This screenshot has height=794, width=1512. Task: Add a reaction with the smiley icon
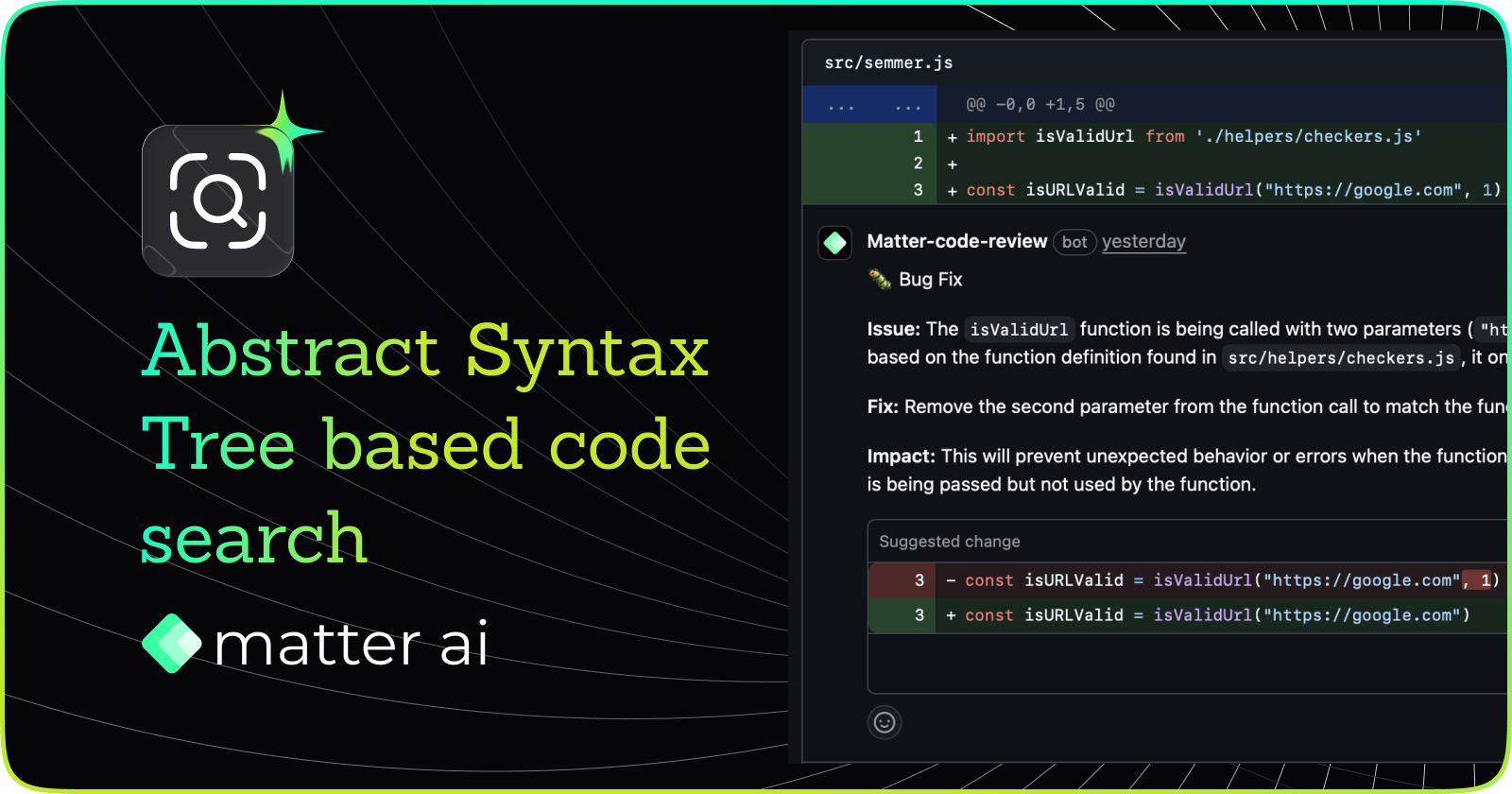pos(885,723)
